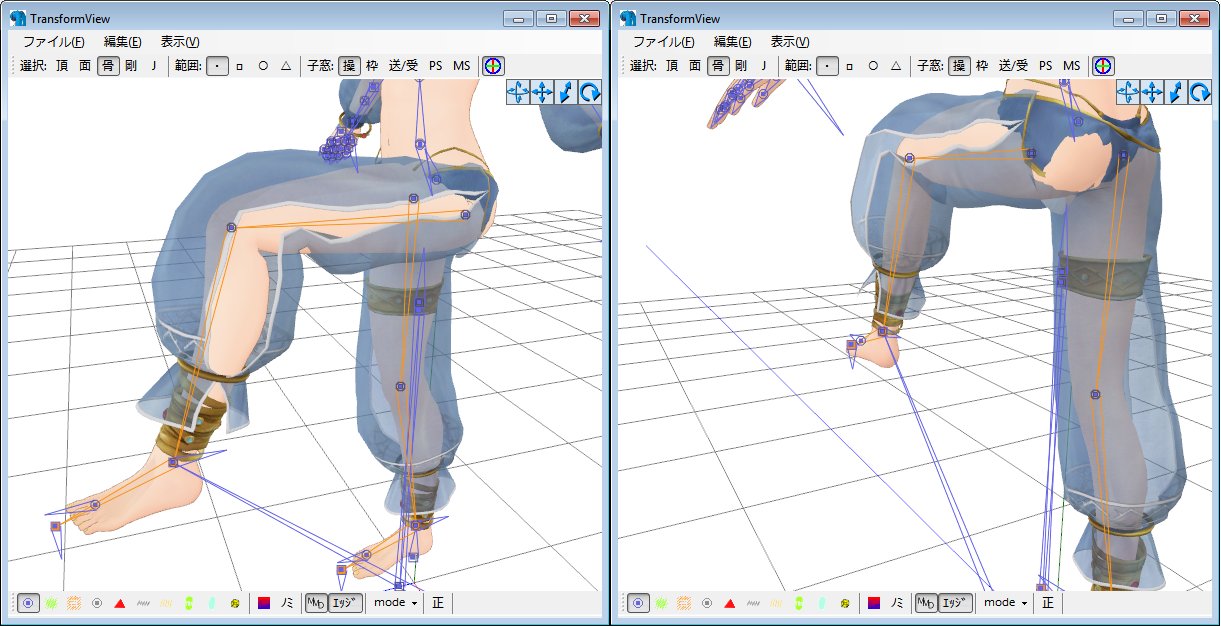This screenshot has width=1221, height=626.
Task: Toggle cyan capsule display icon in left window
Action: [212, 603]
